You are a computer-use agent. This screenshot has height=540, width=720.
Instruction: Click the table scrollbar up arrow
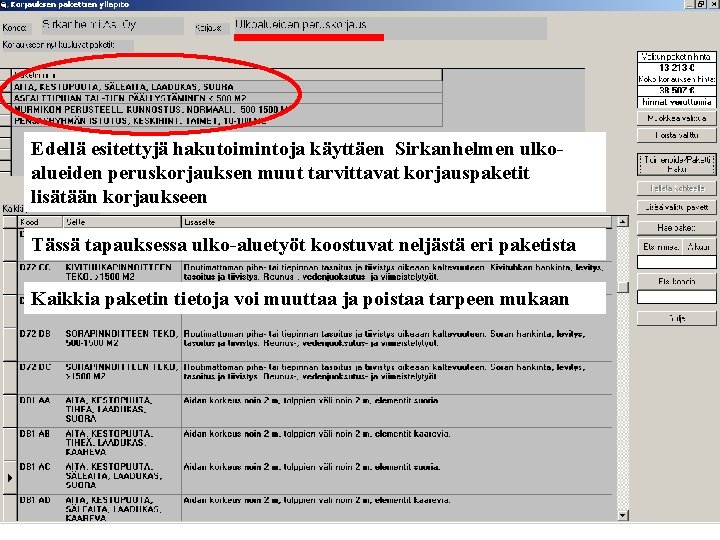pyautogui.click(x=622, y=222)
